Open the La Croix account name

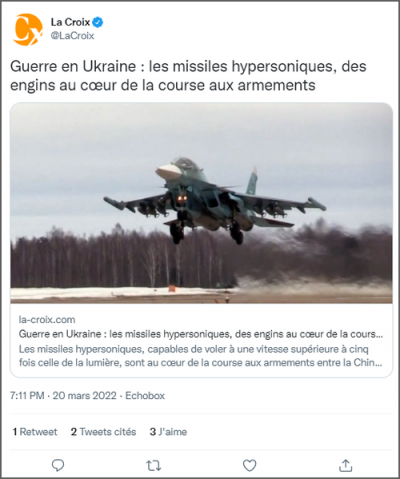point(70,22)
